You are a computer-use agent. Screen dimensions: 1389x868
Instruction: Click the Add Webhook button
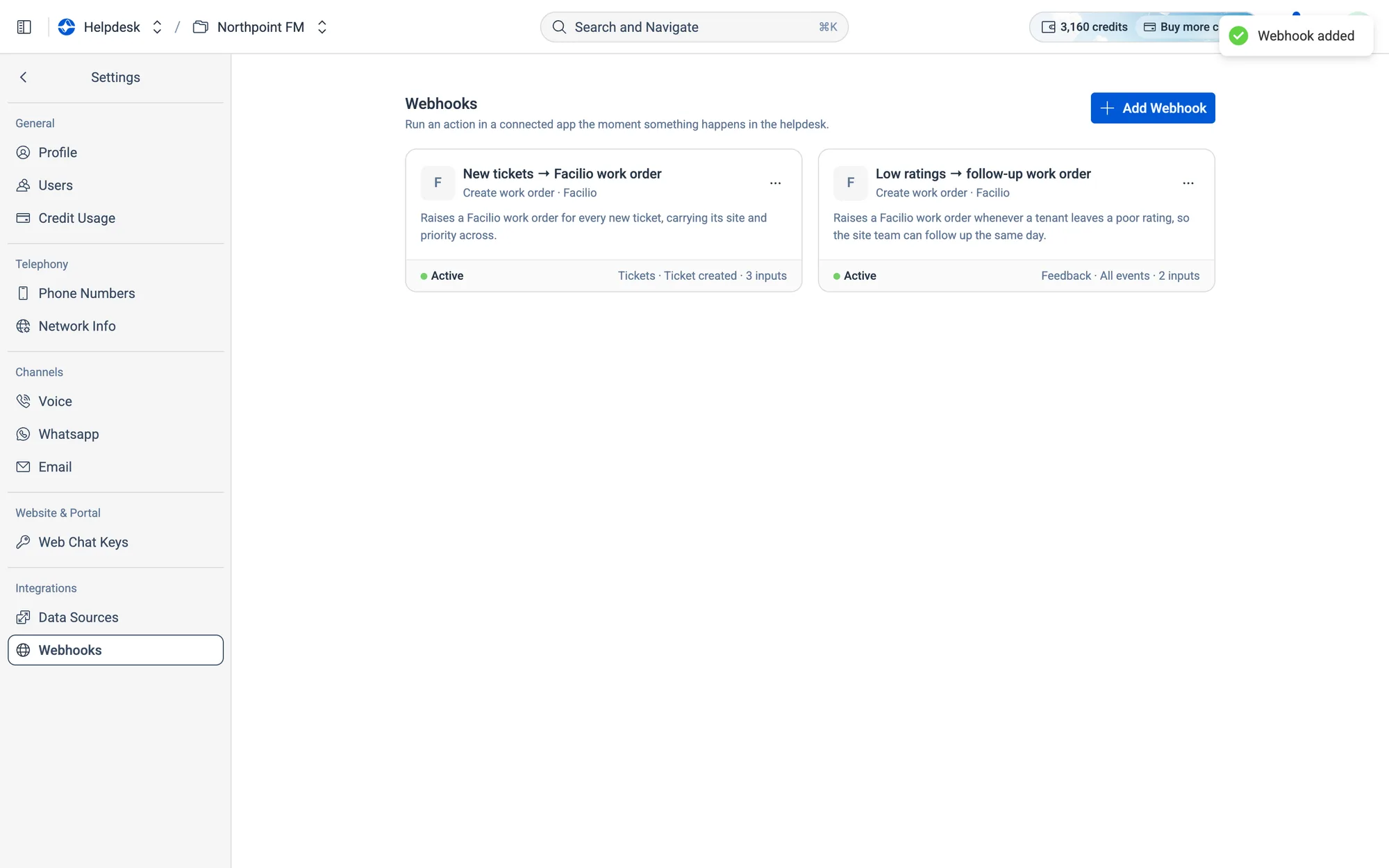tap(1153, 108)
